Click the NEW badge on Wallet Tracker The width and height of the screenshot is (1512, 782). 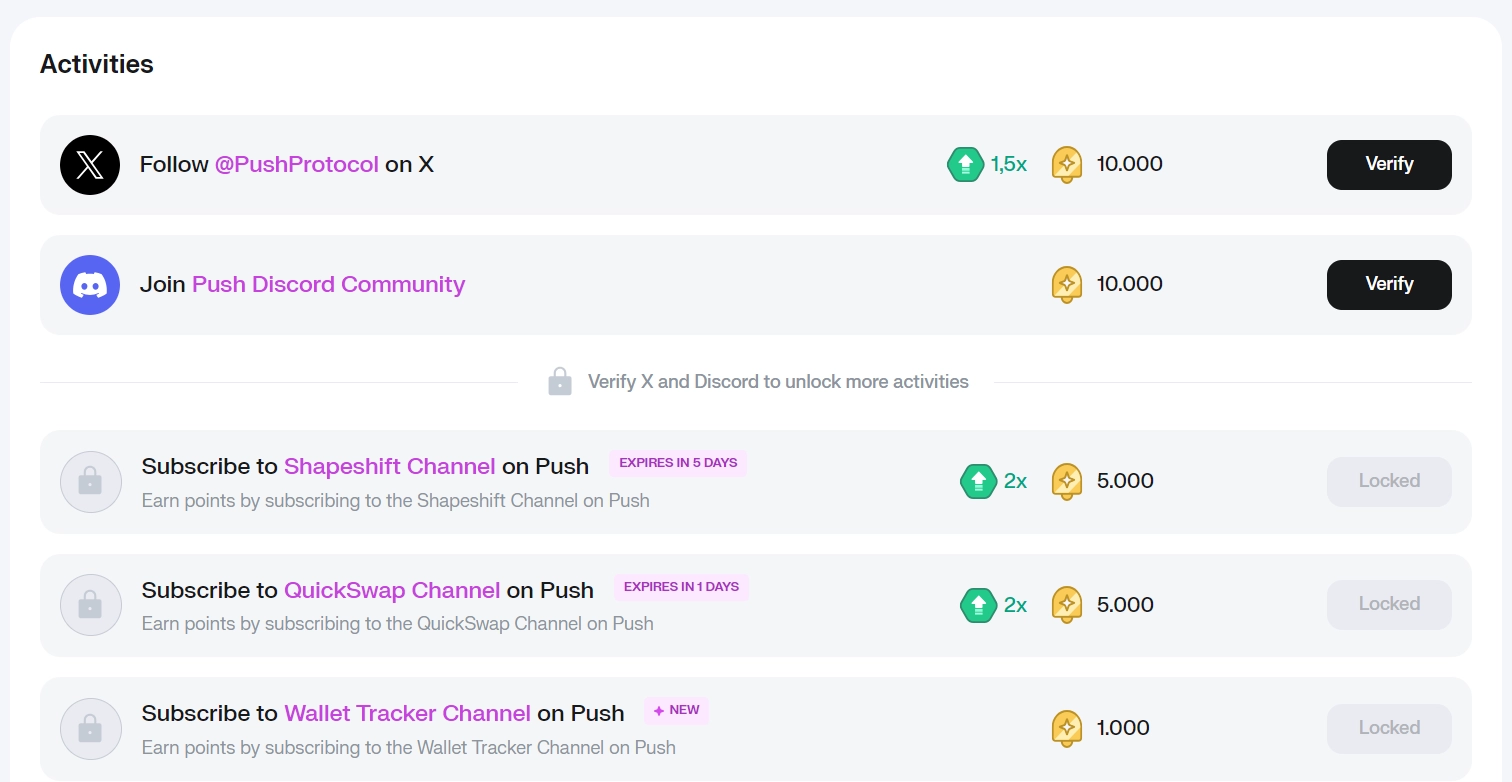click(x=677, y=710)
